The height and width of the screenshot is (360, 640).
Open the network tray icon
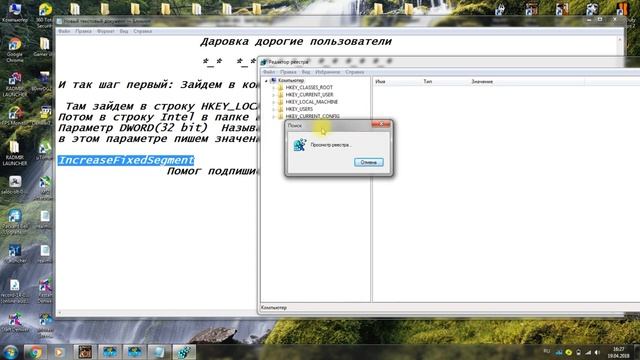click(x=588, y=352)
